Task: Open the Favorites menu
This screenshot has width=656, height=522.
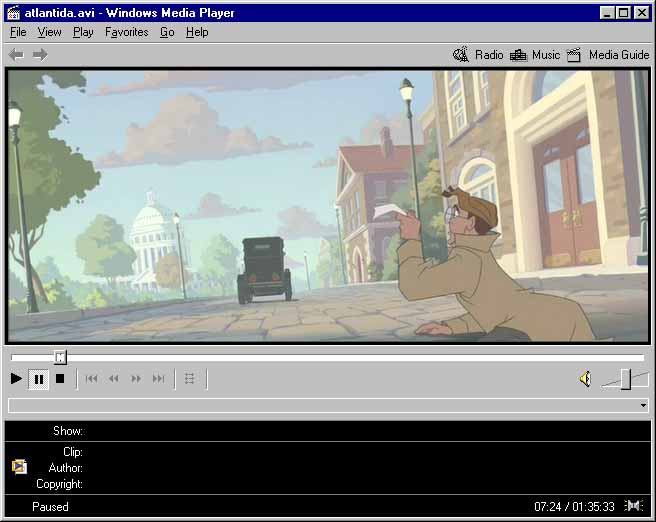Action: pyautogui.click(x=126, y=32)
